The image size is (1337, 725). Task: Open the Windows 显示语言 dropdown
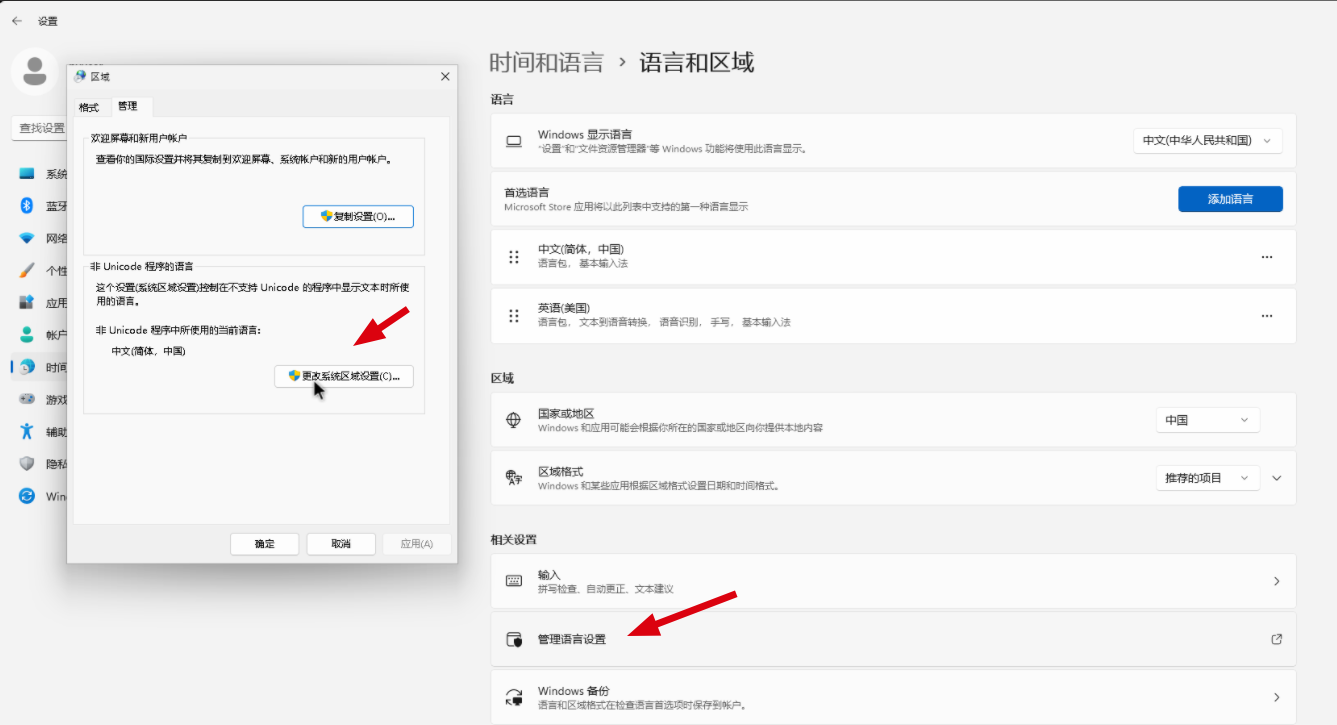coord(1208,141)
